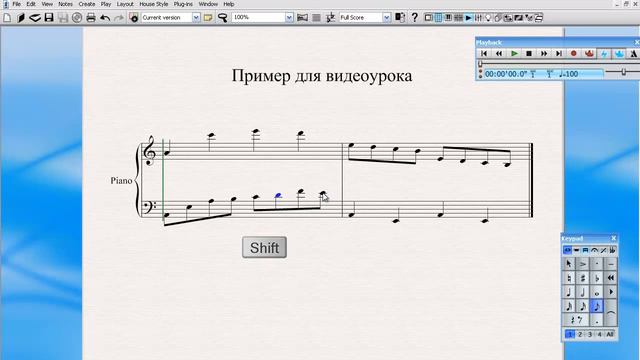The width and height of the screenshot is (640, 360).
Task: Adjust the Playback tempo slider
Action: [x=623, y=72]
